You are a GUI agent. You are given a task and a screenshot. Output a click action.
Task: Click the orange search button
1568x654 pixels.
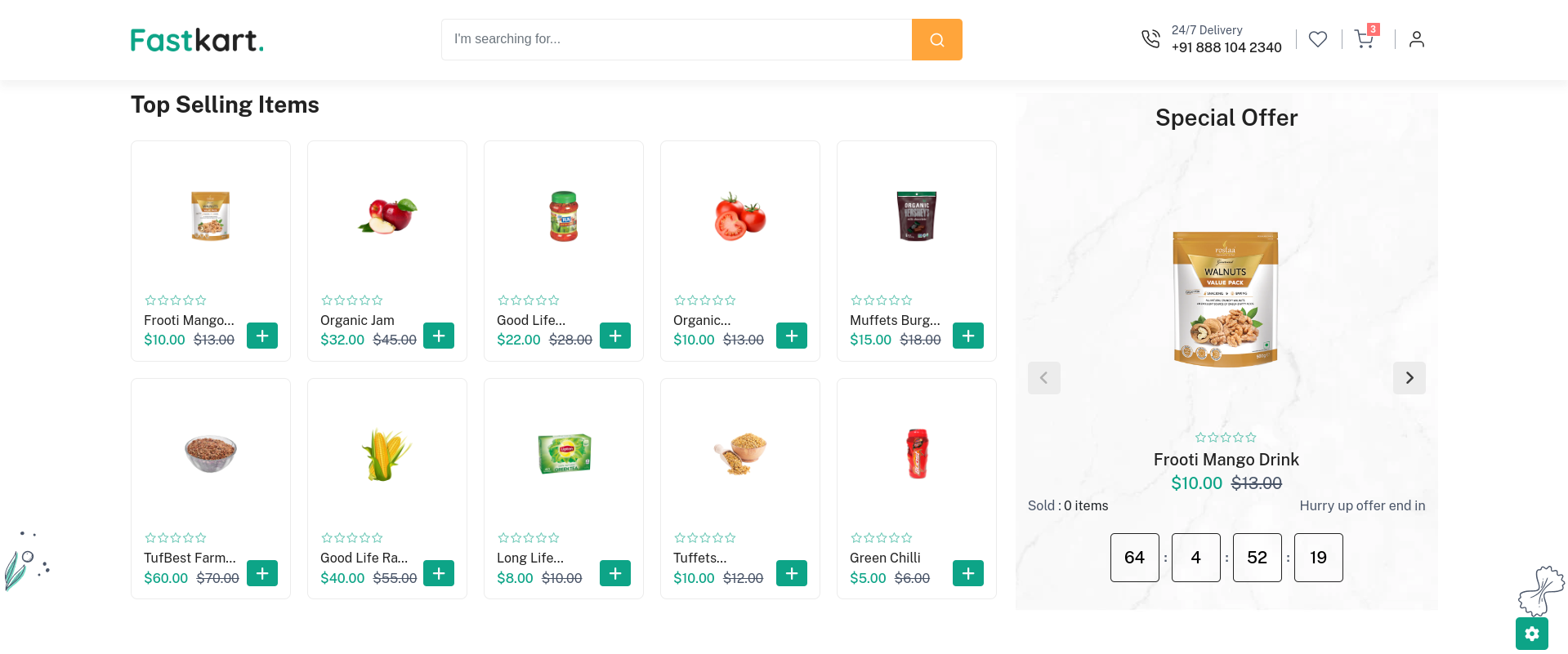tap(936, 39)
